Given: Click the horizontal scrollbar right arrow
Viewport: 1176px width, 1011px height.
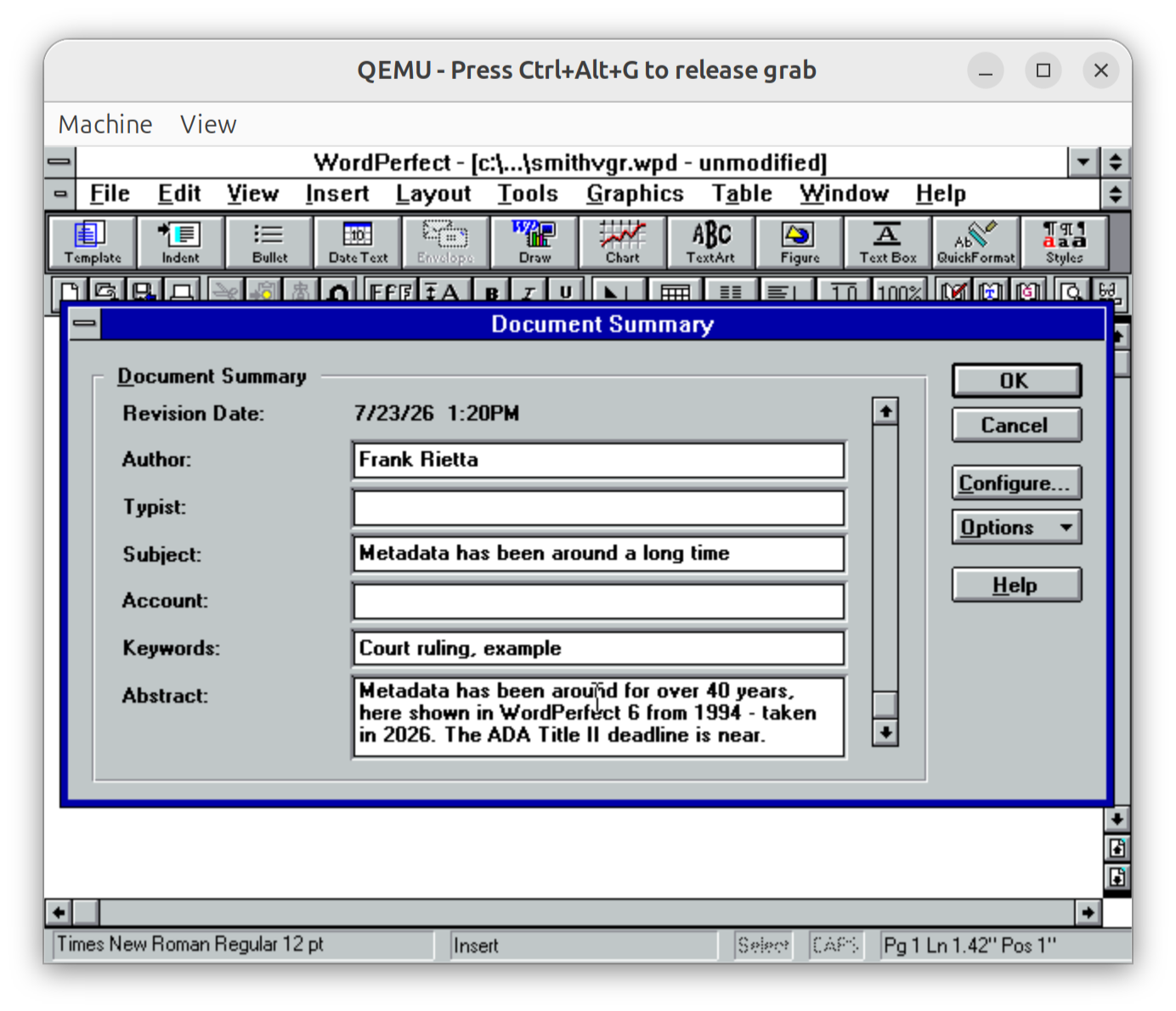Looking at the screenshot, I should coord(1088,912).
